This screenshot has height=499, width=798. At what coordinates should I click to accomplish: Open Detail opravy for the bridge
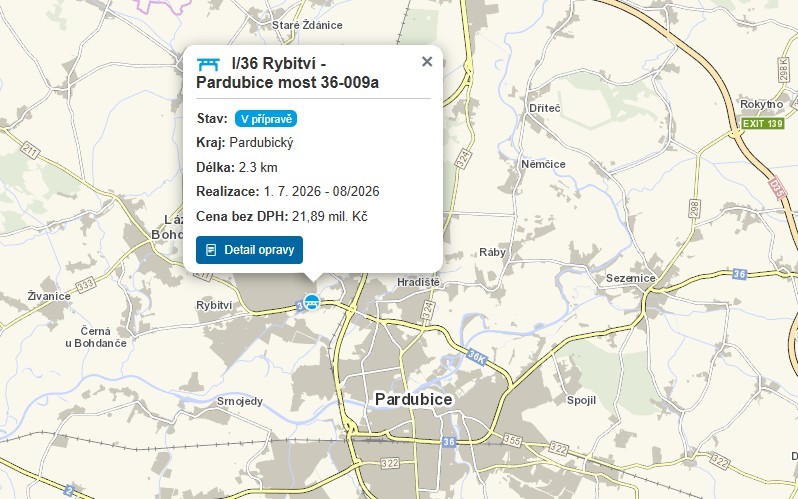tap(249, 250)
